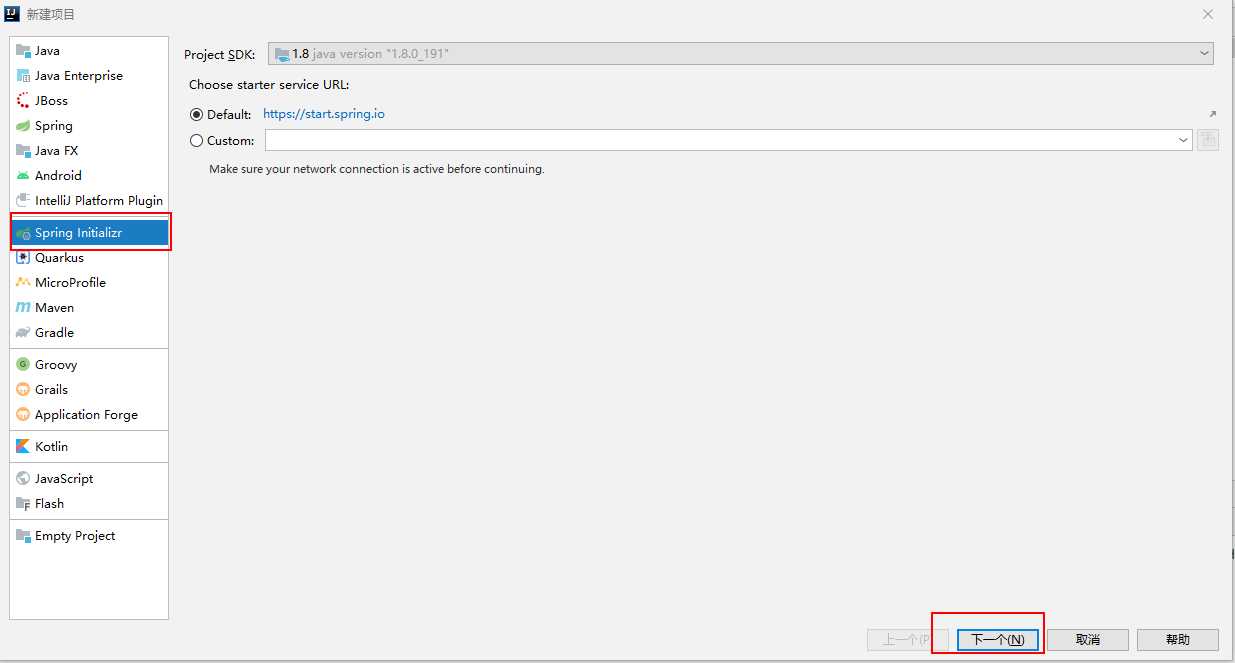Image resolution: width=1235 pixels, height=663 pixels.
Task: Click the 'Project SDK:' label
Action: pyautogui.click(x=220, y=54)
